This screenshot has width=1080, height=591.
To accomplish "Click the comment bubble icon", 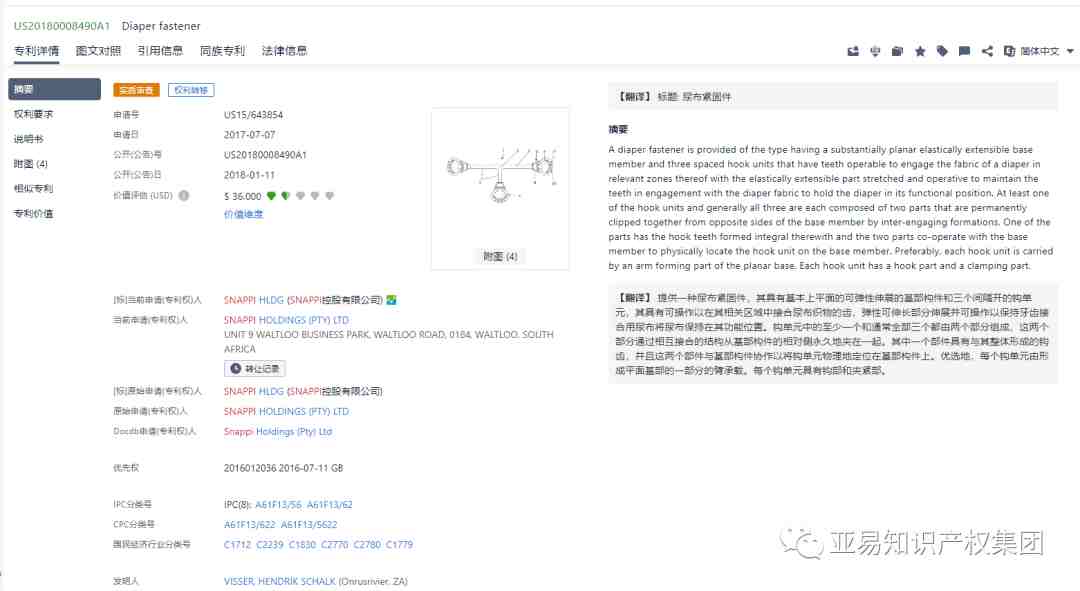I will coord(964,51).
